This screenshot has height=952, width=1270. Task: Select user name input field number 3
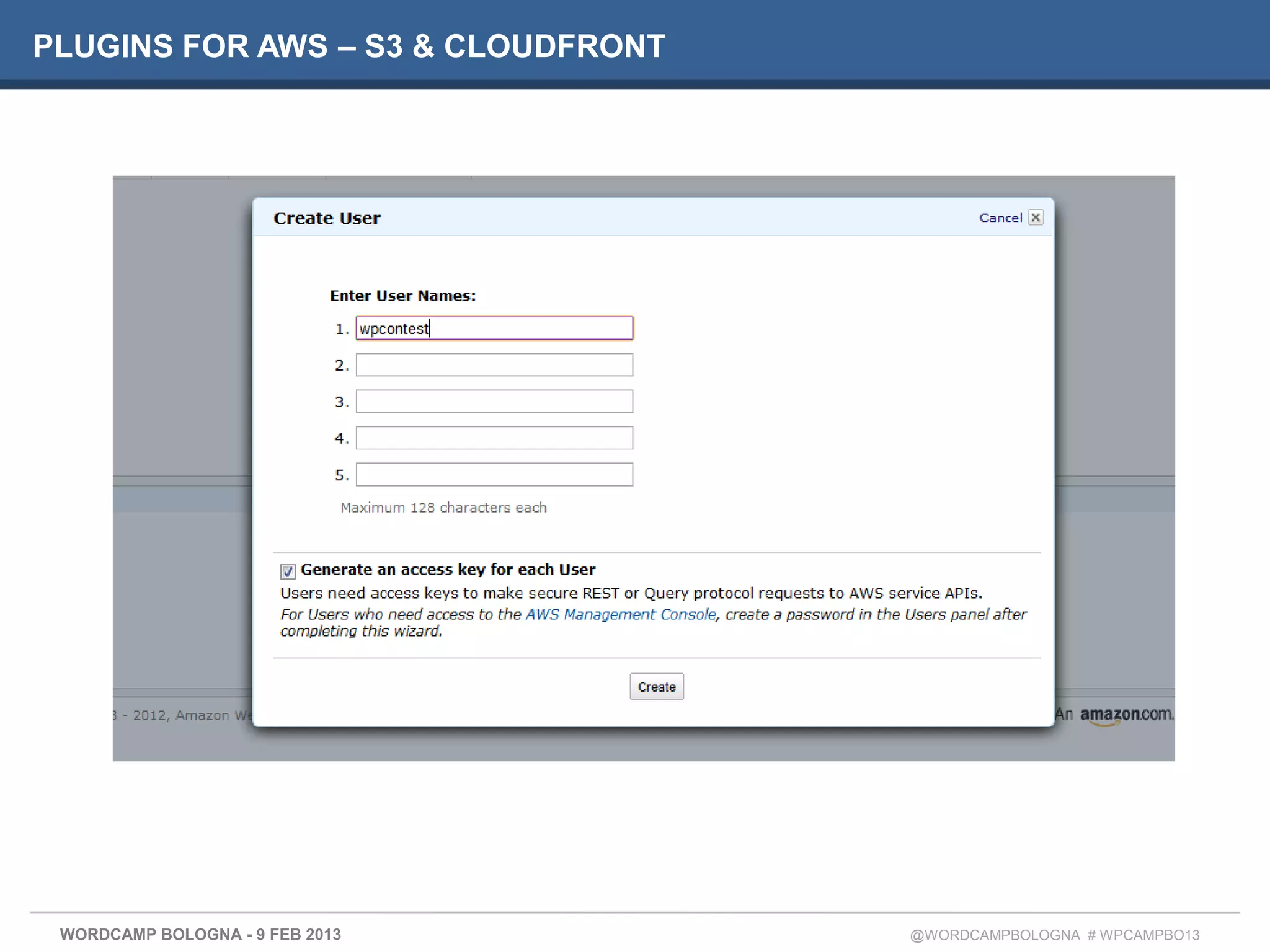point(494,401)
